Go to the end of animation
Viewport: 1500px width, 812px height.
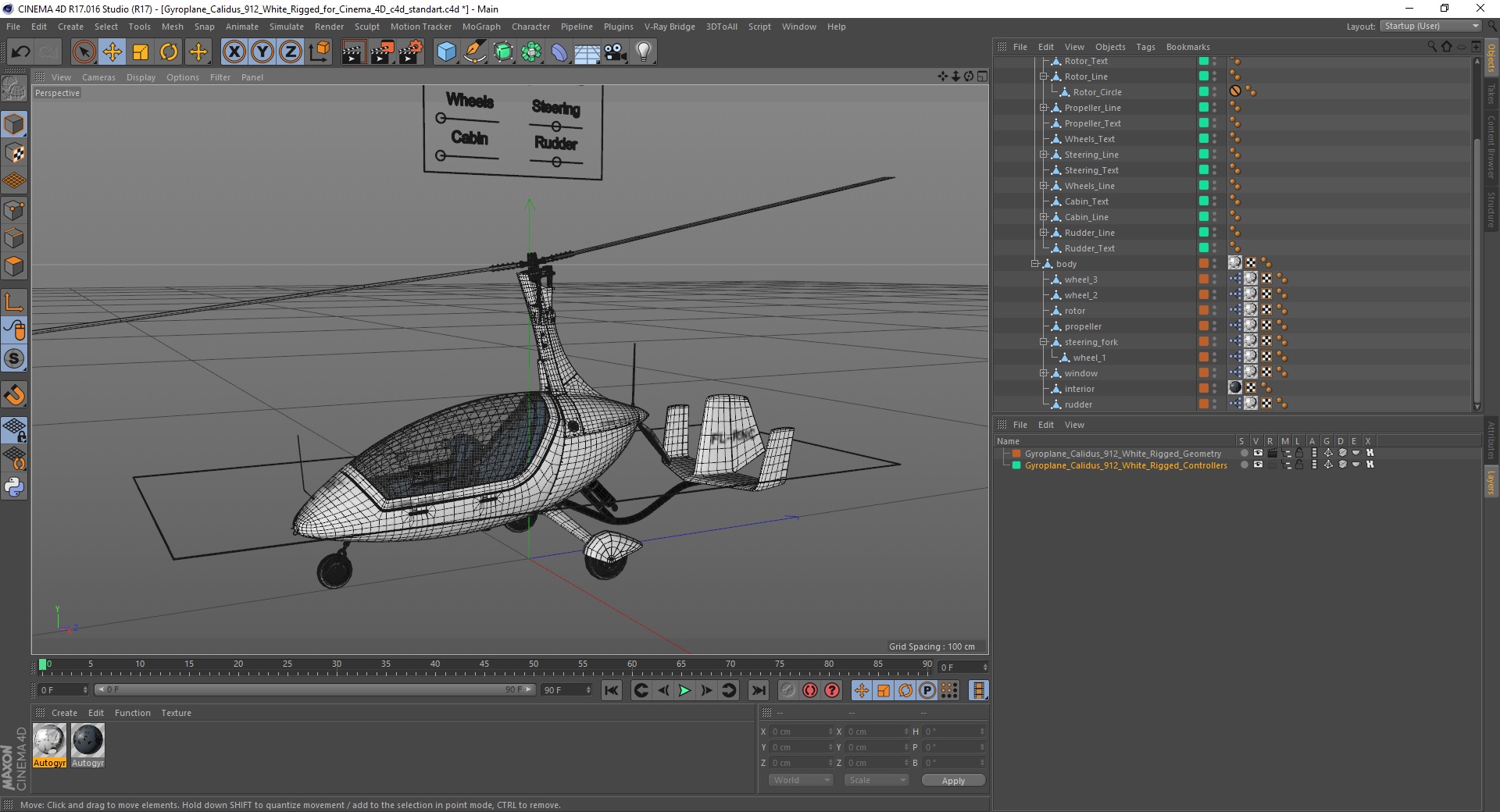click(x=759, y=690)
